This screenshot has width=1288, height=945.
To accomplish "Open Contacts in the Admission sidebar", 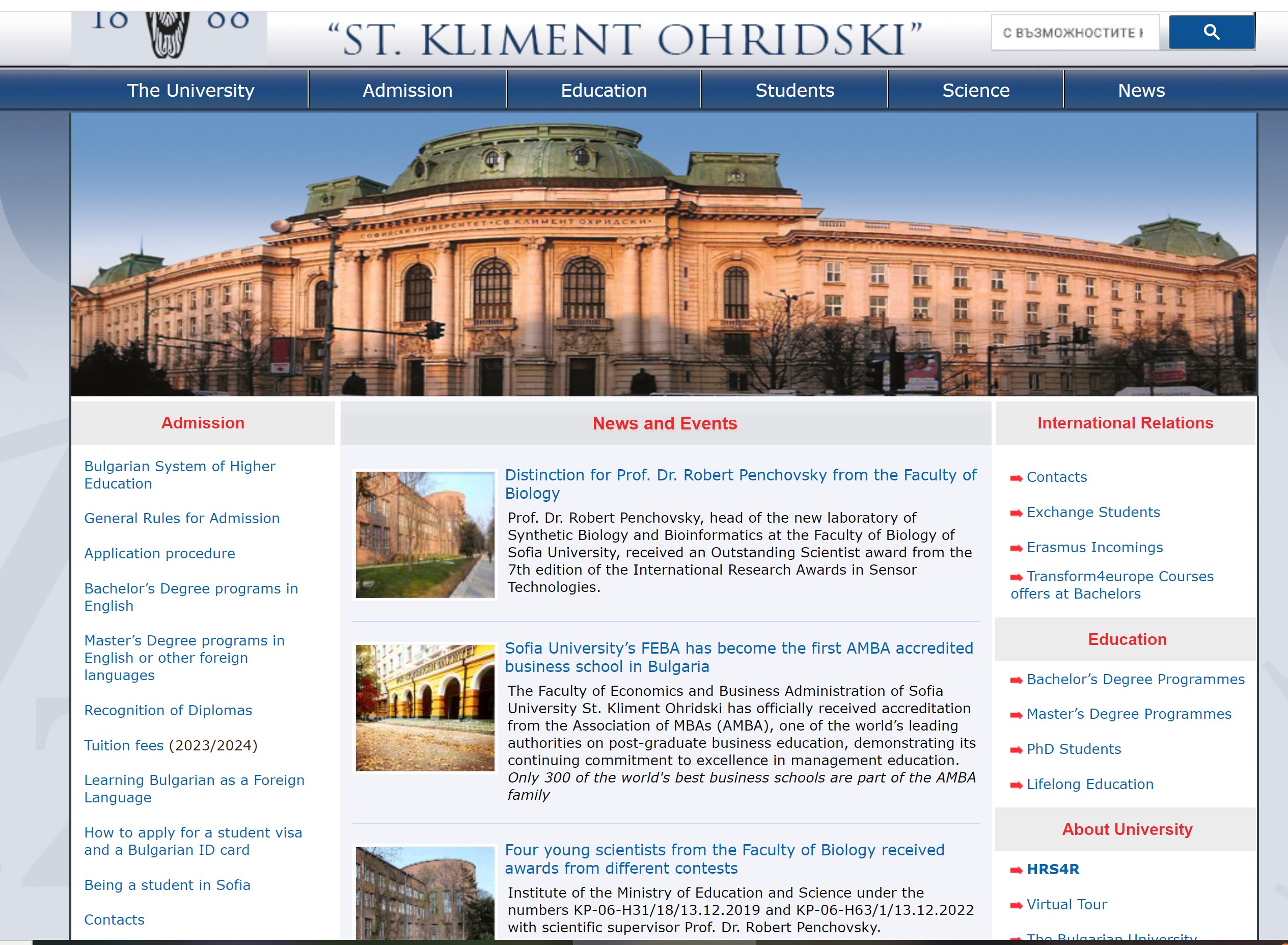I will click(115, 920).
